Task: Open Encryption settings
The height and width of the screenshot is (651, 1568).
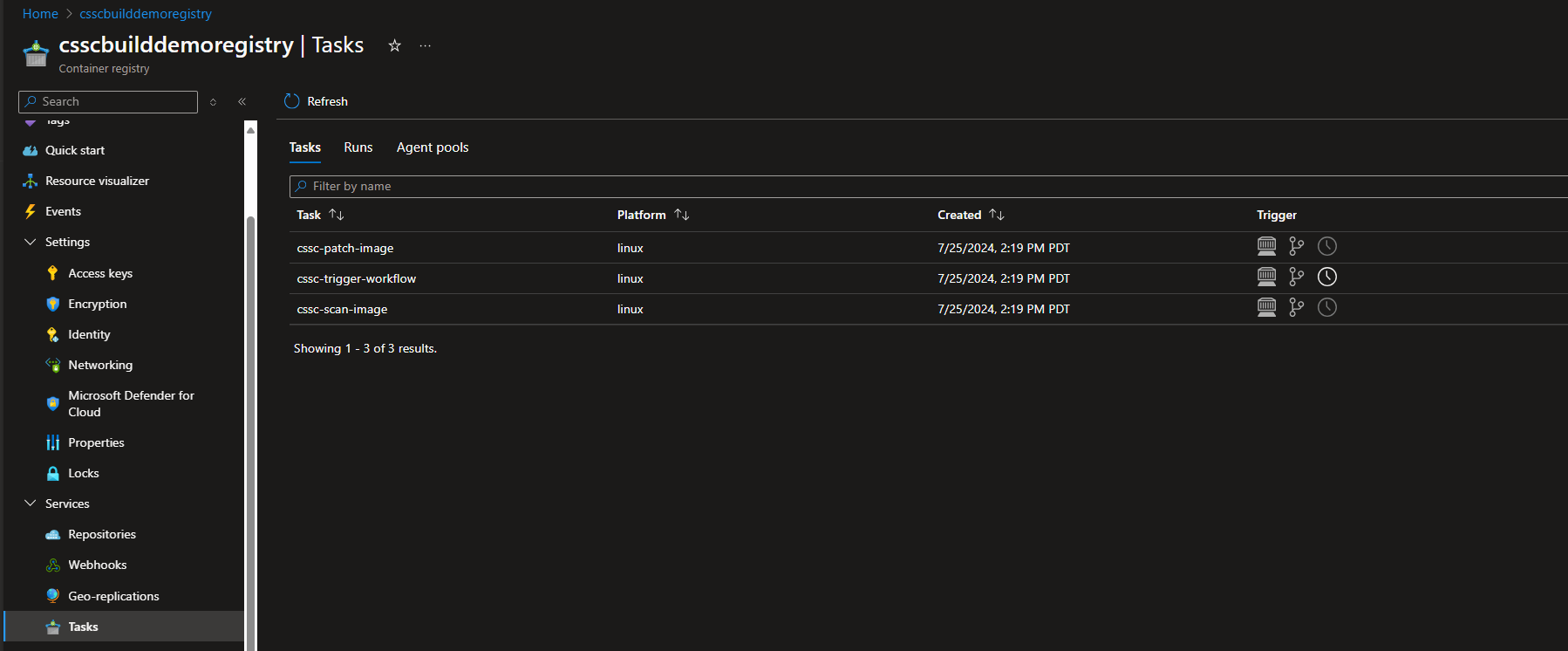Action: 98,304
